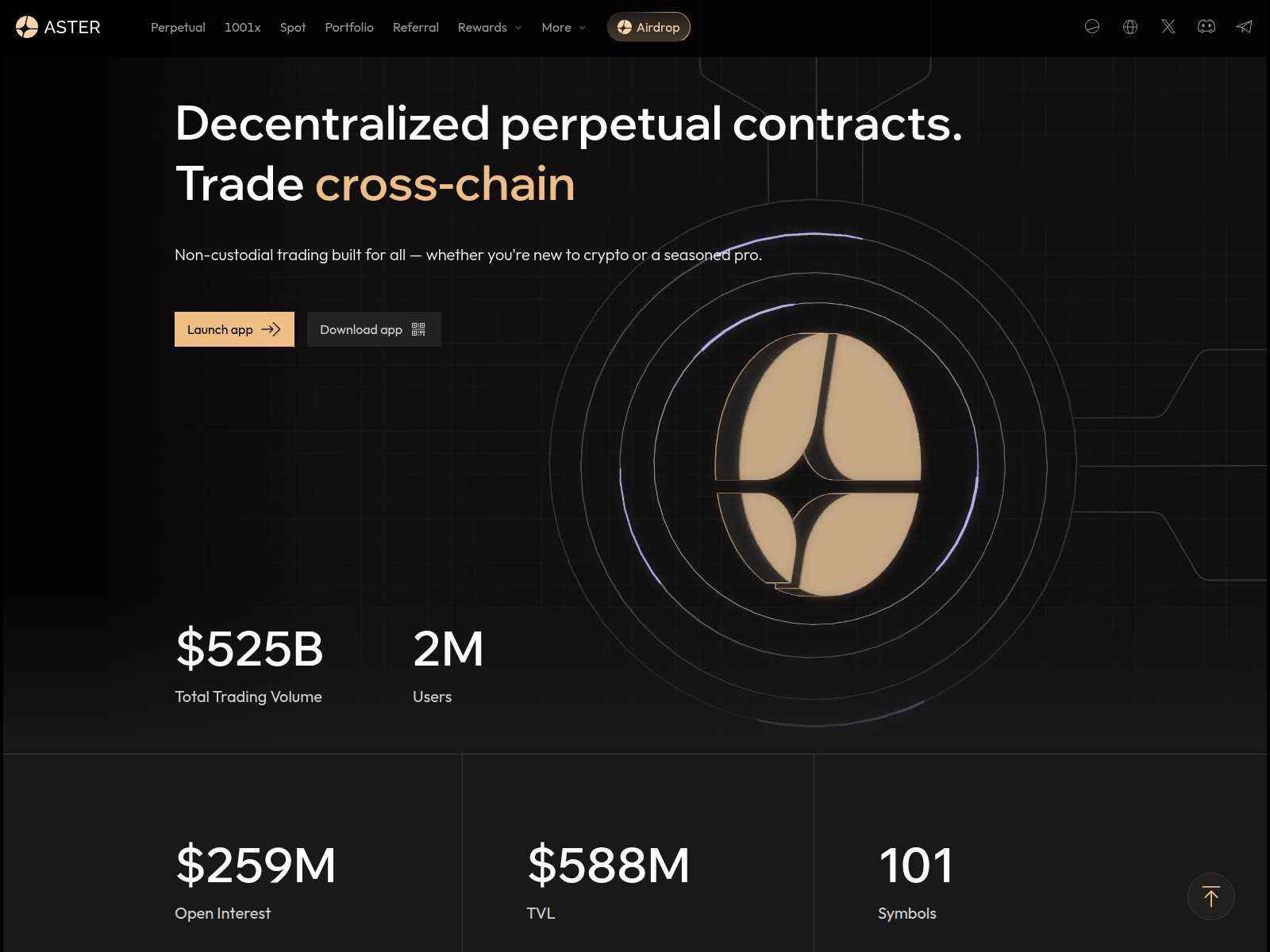The width and height of the screenshot is (1270, 952).
Task: Click the ASTER brand name text
Action: 72,27
